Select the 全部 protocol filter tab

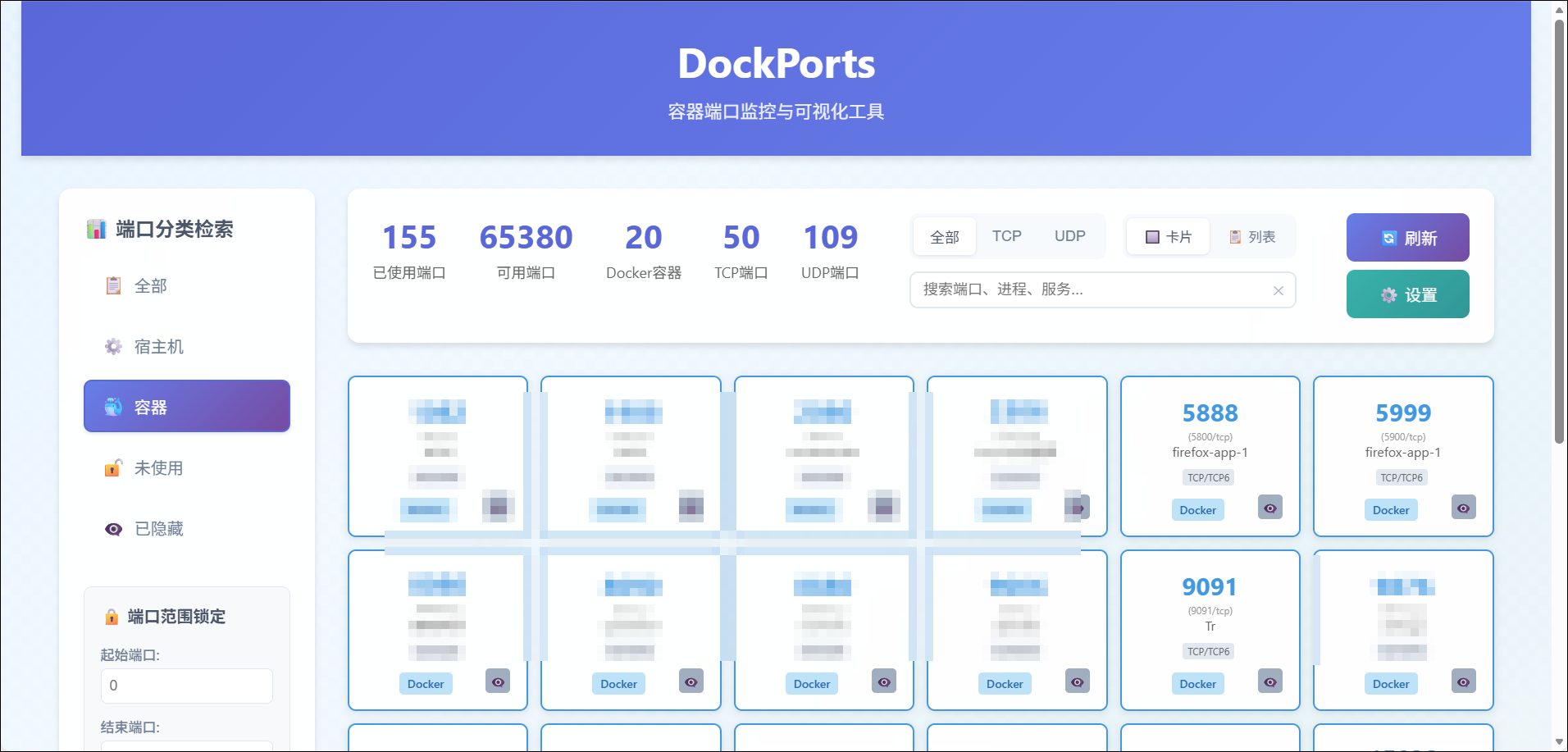coord(945,237)
